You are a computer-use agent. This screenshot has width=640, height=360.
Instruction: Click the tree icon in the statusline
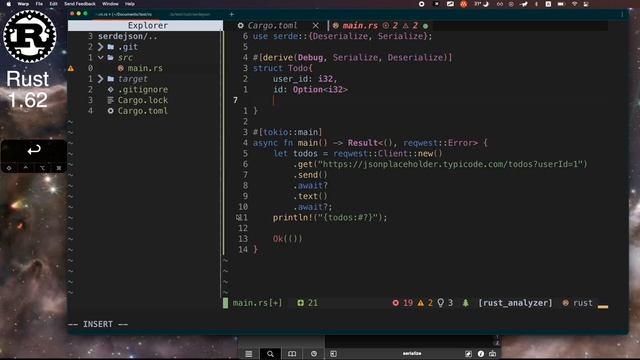tap(466, 303)
